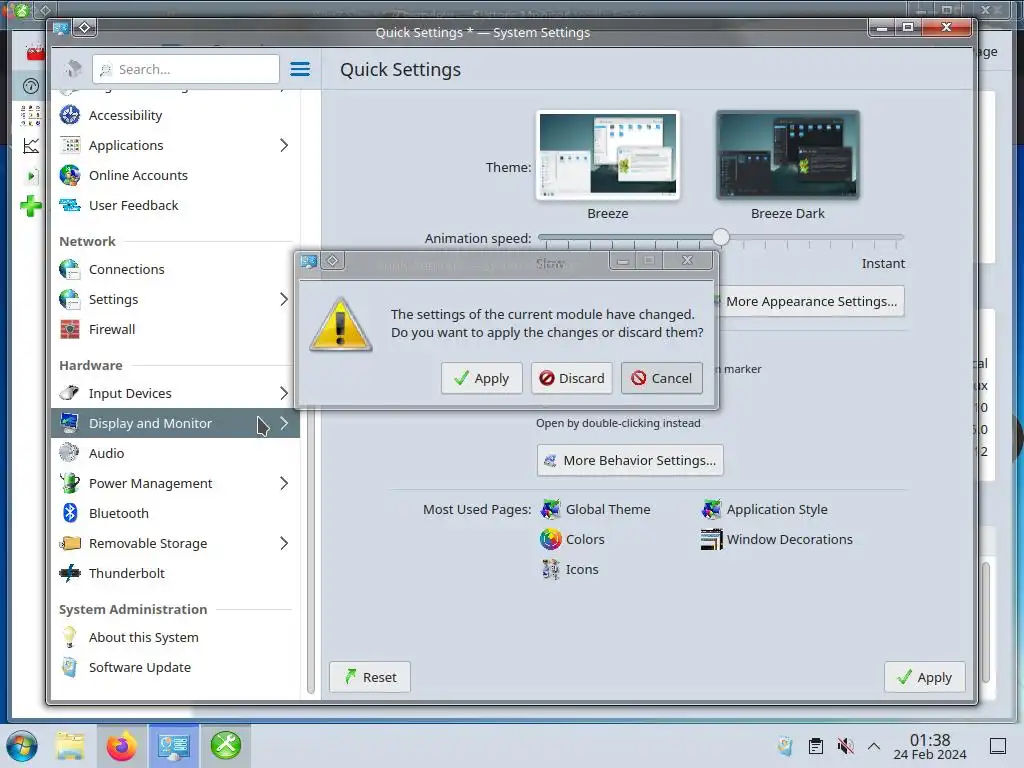Click the green plus icon in background window

pyautogui.click(x=30, y=206)
